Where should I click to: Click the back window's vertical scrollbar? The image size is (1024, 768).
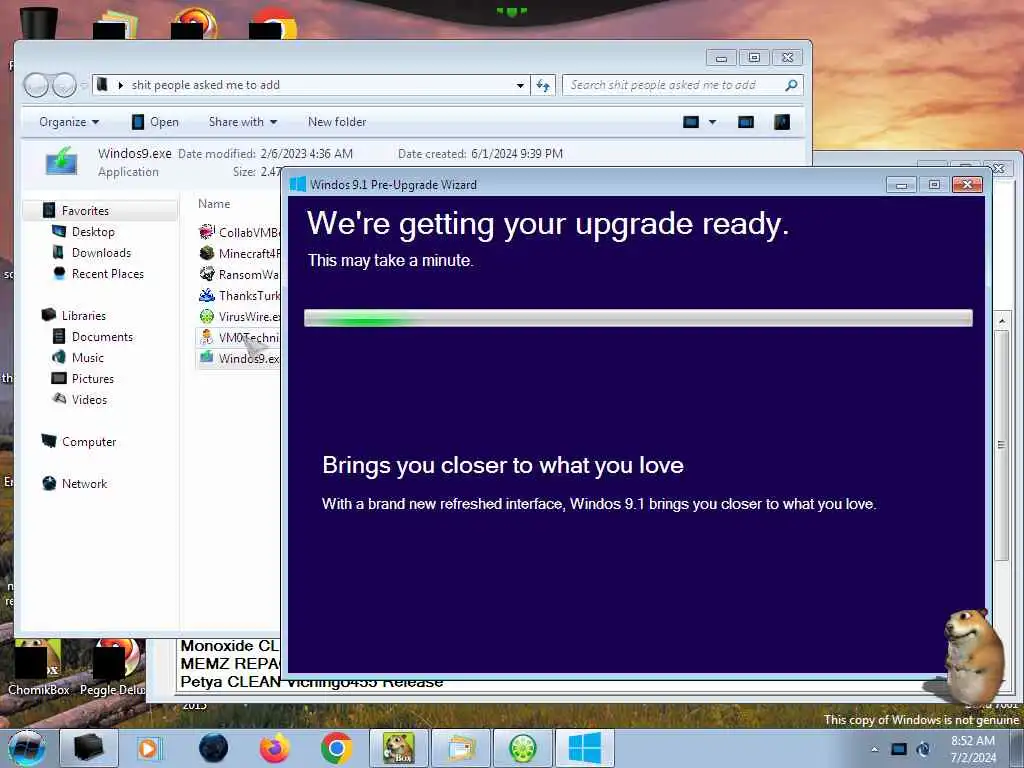click(1002, 444)
